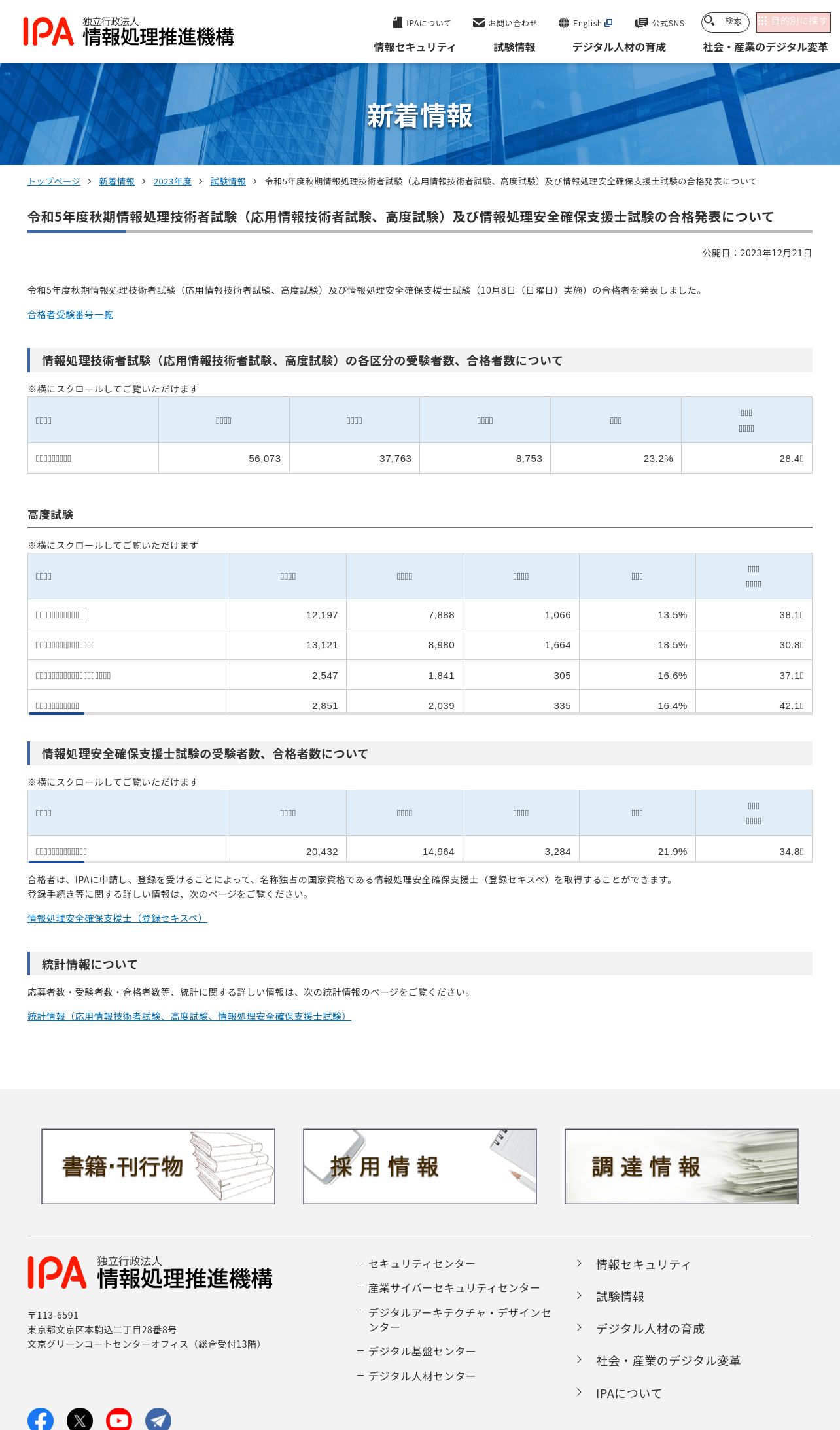Click the 公開日：2023年12月21日 date text
This screenshot has width=840, height=1430.
click(x=757, y=253)
